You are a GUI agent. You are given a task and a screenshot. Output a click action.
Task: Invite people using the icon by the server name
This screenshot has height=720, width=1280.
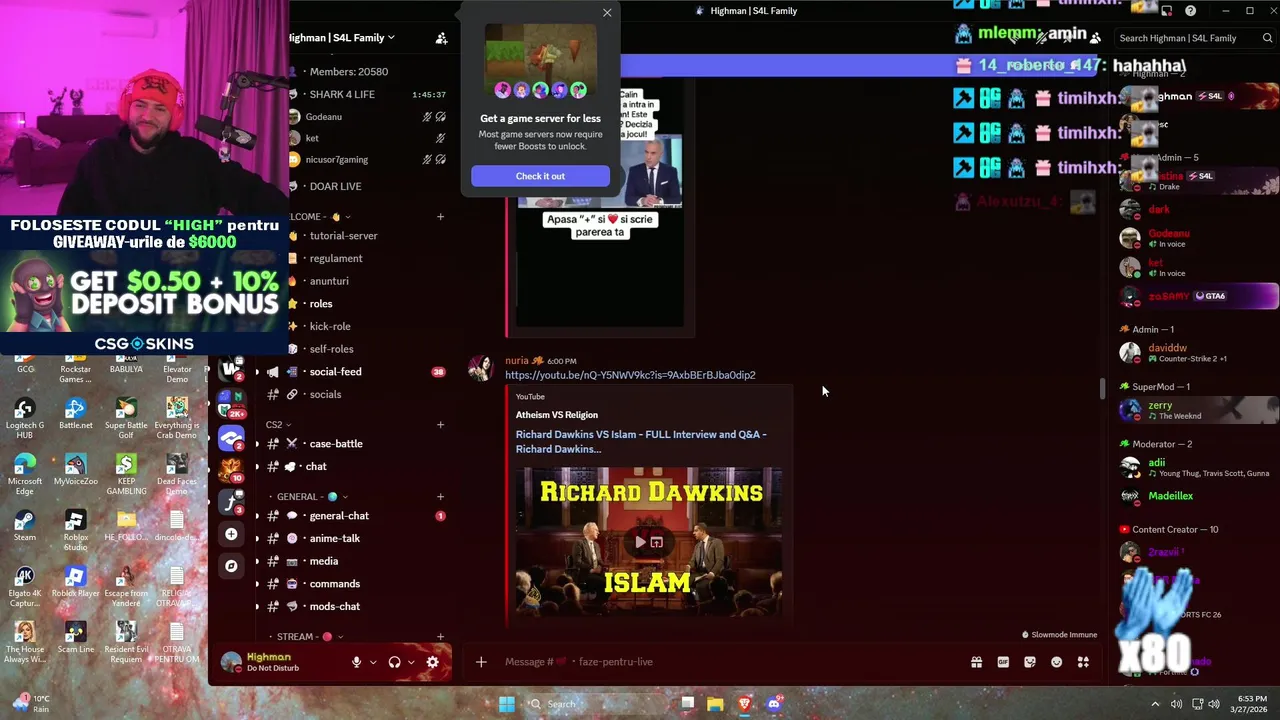pyautogui.click(x=441, y=38)
